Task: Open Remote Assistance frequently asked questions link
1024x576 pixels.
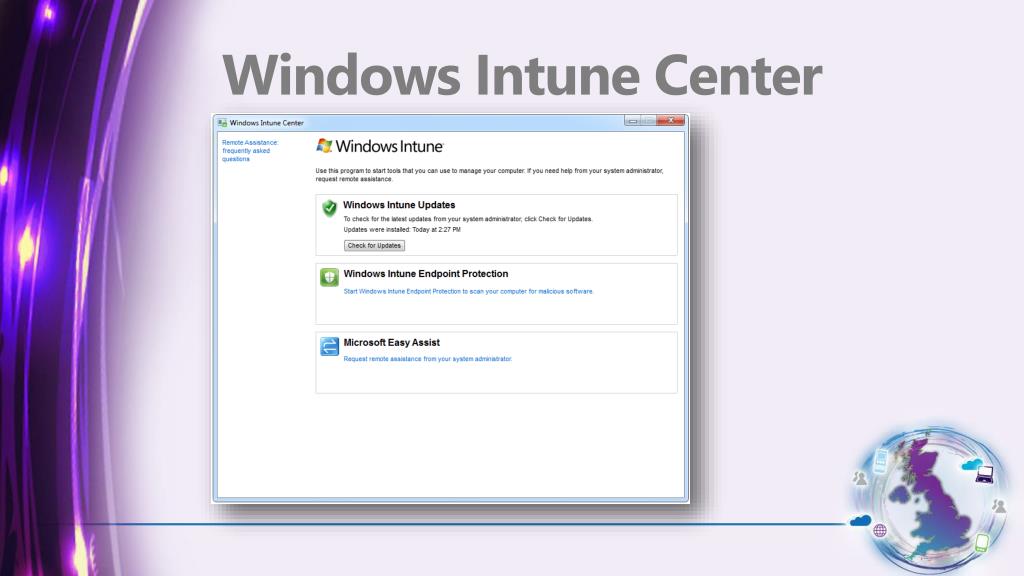Action: (x=249, y=151)
